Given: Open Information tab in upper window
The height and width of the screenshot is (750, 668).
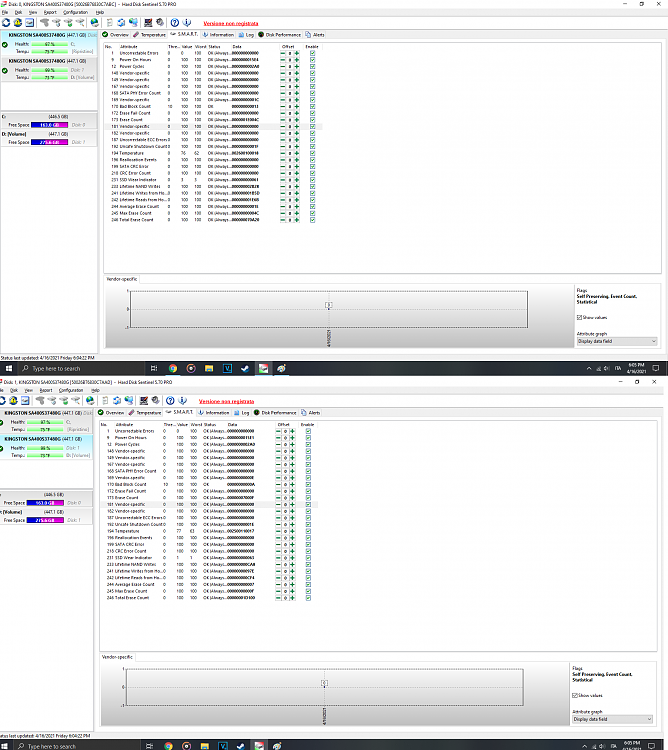Looking at the screenshot, I should tap(218, 35).
